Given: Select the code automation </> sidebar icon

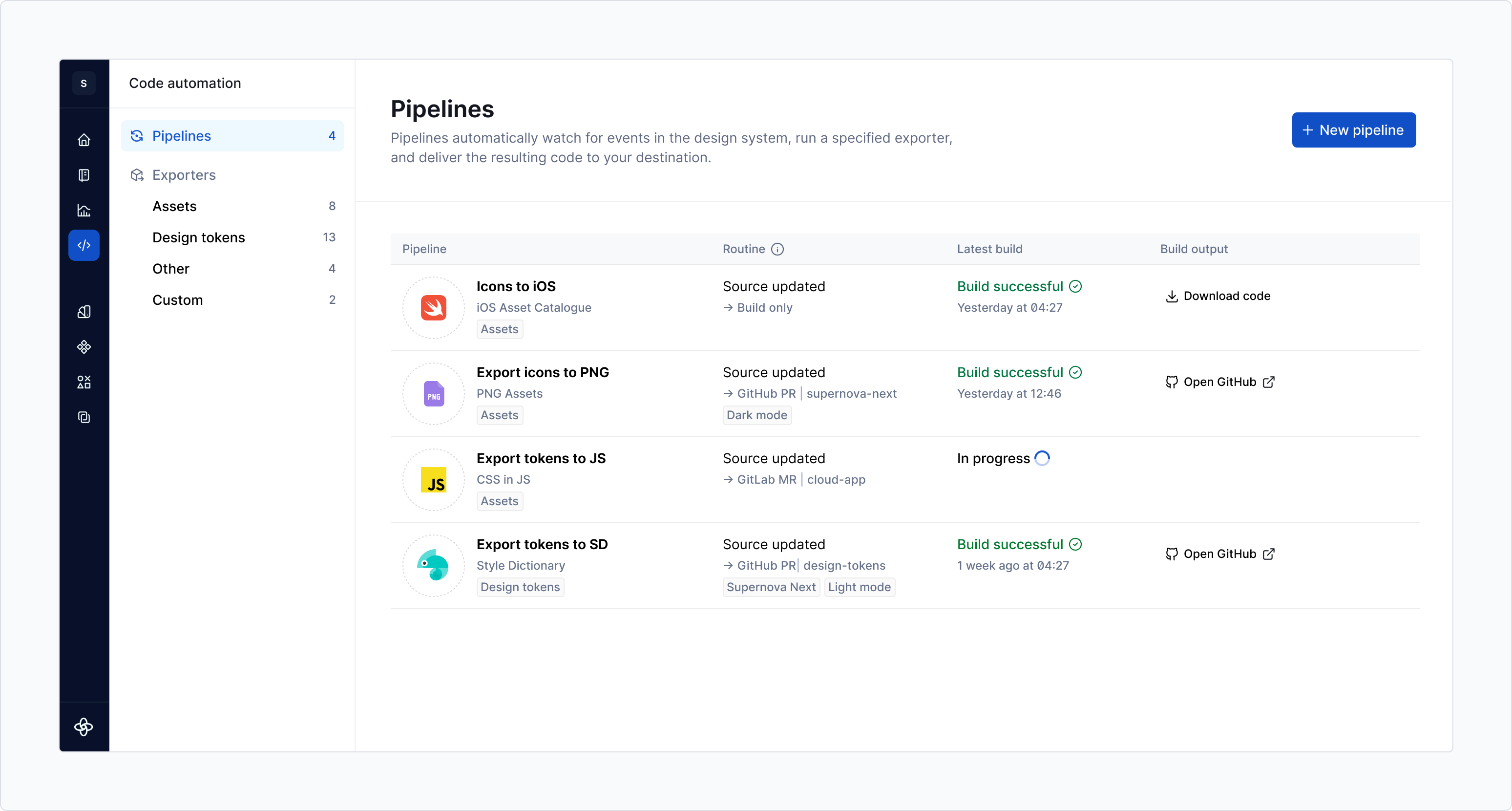Looking at the screenshot, I should [84, 245].
